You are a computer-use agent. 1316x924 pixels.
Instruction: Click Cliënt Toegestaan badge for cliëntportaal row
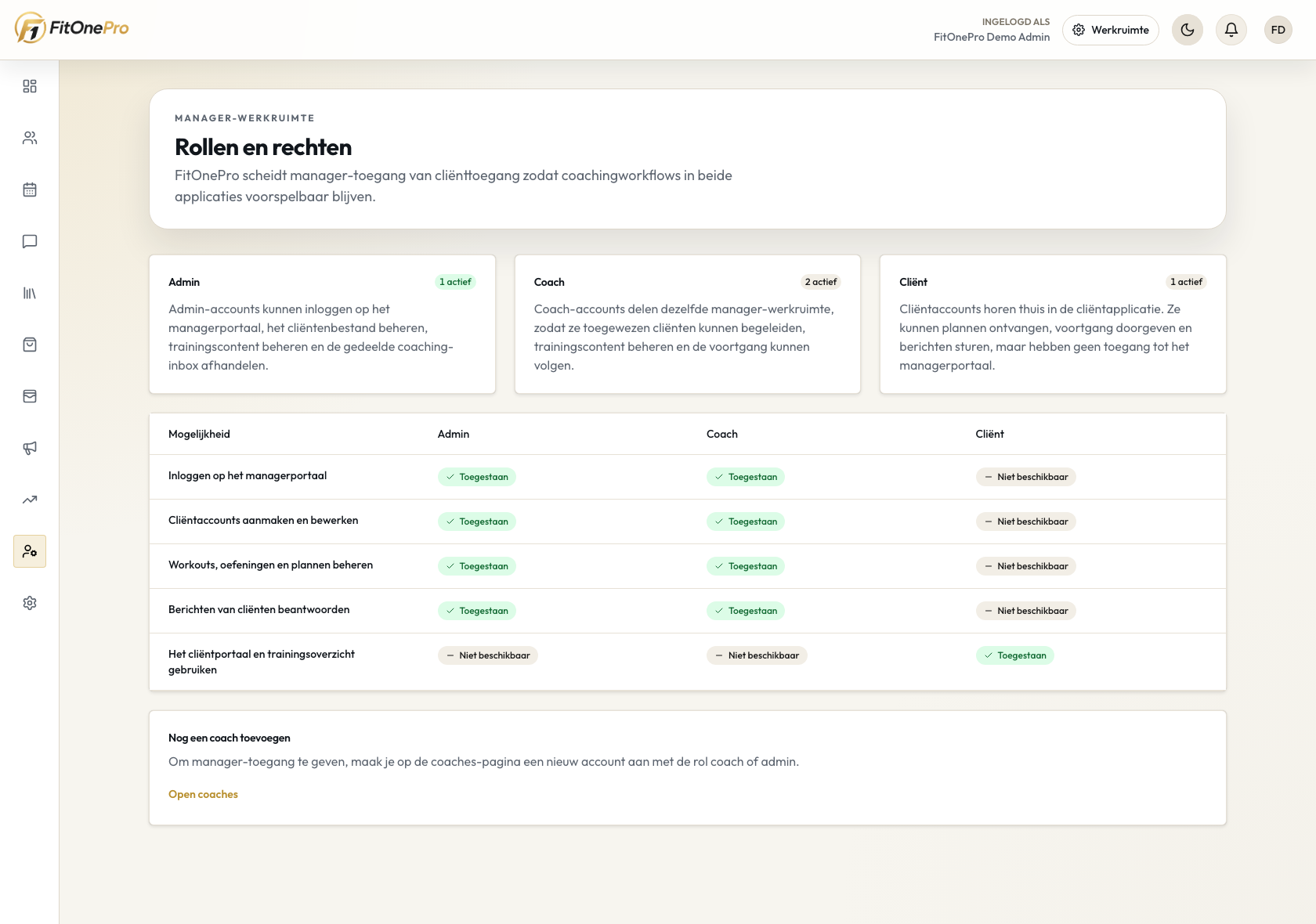pyautogui.click(x=1015, y=655)
